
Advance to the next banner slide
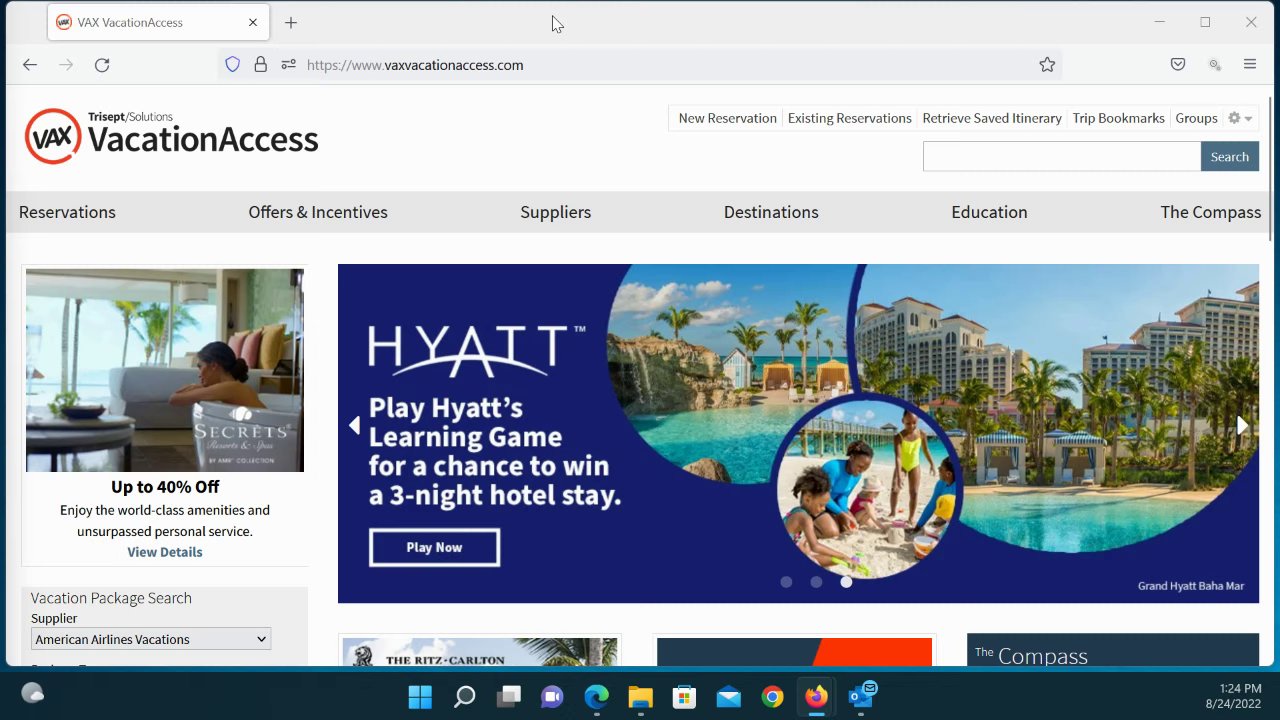coord(1242,426)
